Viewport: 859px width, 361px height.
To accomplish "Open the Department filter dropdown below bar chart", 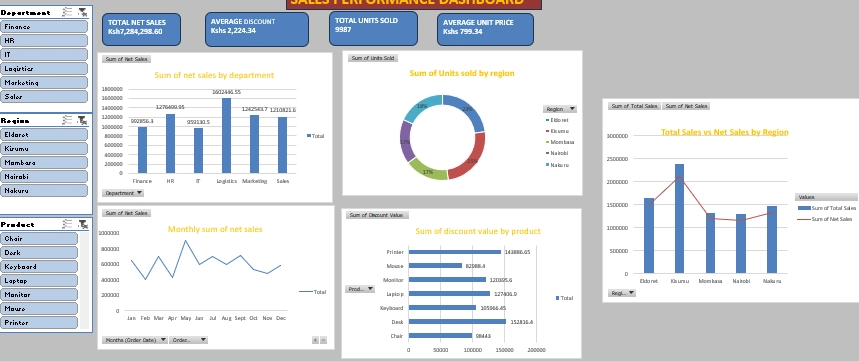I will (123, 193).
